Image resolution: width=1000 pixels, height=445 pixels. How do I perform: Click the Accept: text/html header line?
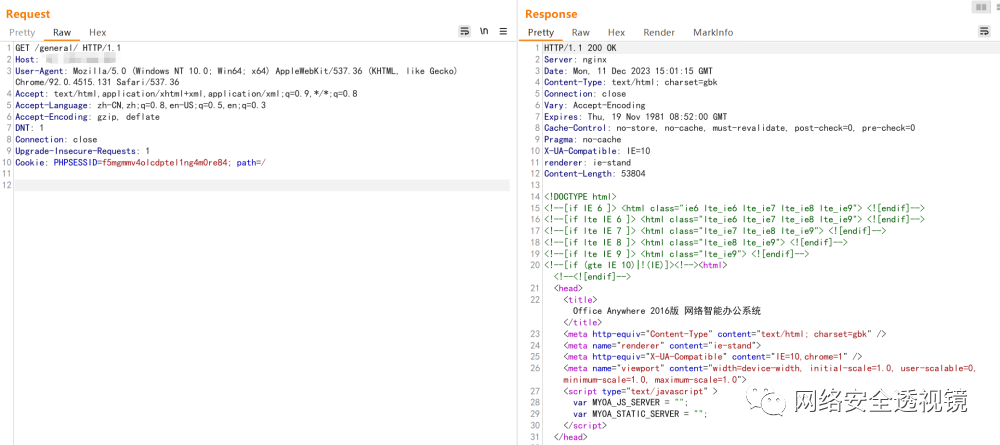click(186, 94)
